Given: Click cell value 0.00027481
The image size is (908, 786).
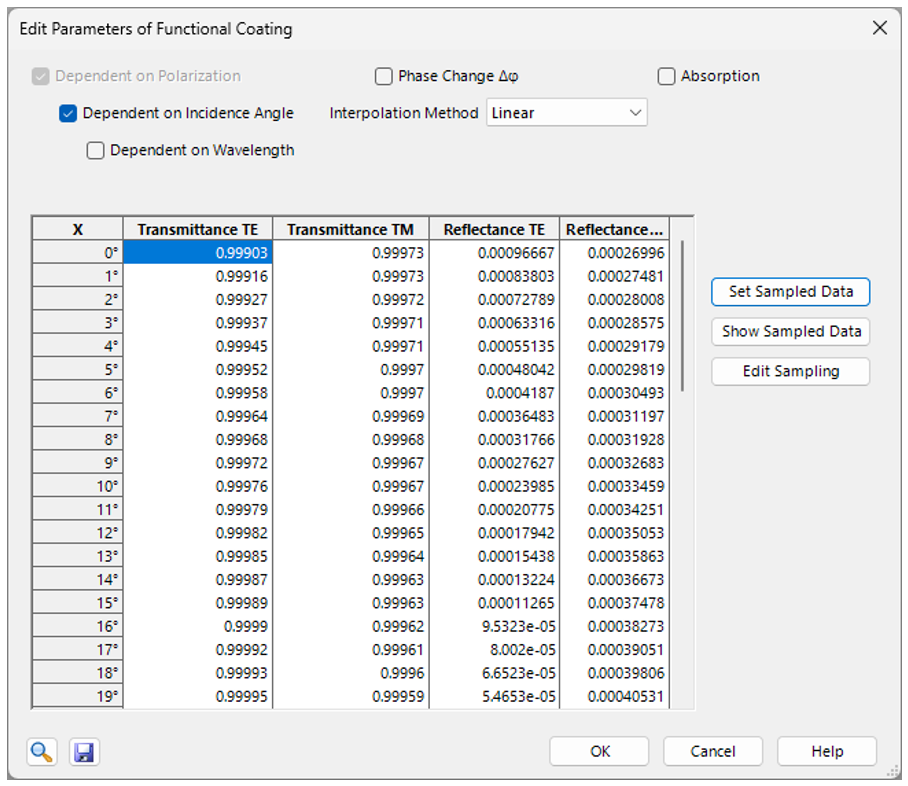Looking at the screenshot, I should [x=614, y=276].
